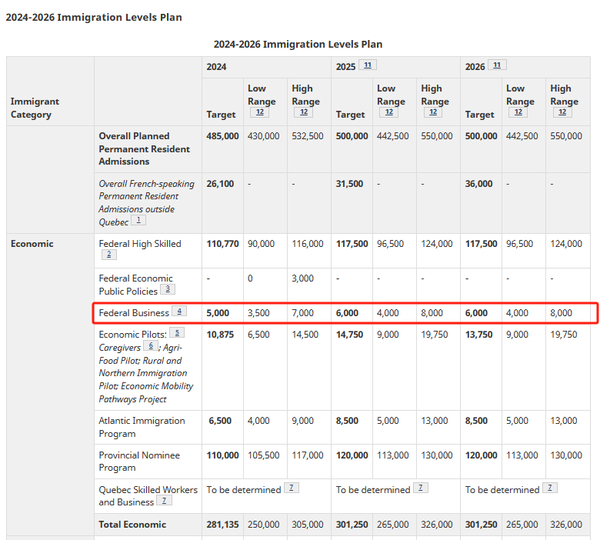Click the Immigrant Category column header
This screenshot has width=600, height=540.
(35, 108)
